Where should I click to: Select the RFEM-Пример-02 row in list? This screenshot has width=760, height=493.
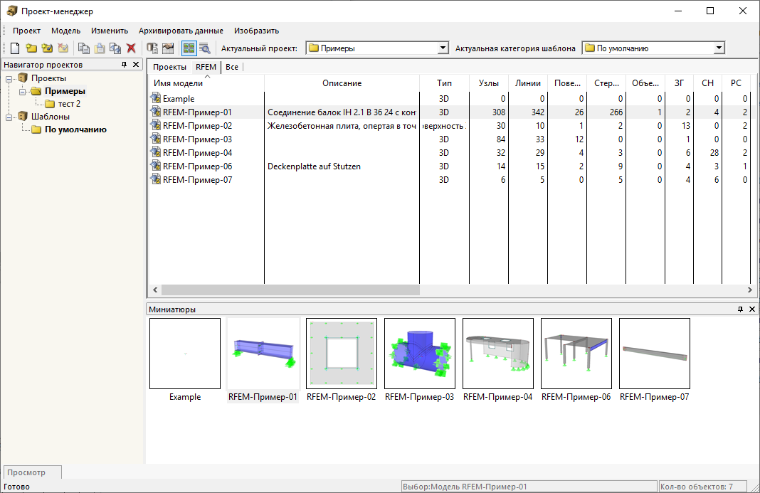[x=450, y=126]
